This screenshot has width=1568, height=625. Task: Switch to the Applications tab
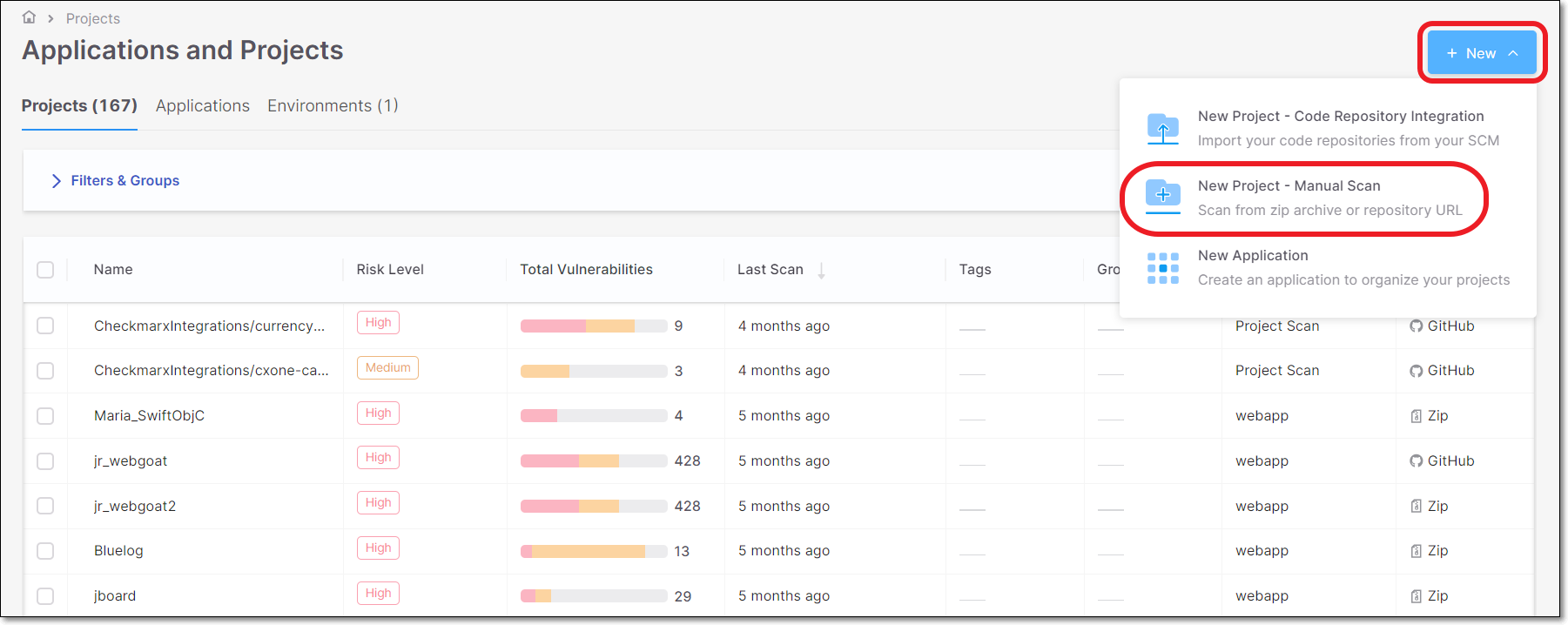pos(203,105)
